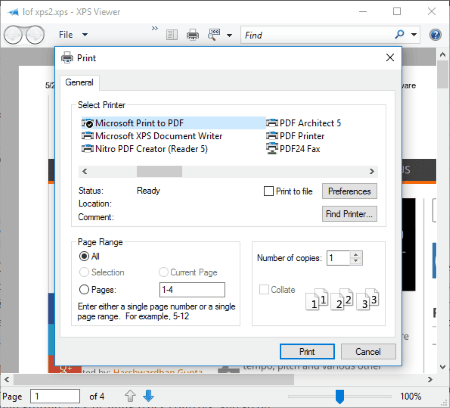
Task: Open the File menu dropdown arrow
Action: coord(85,35)
